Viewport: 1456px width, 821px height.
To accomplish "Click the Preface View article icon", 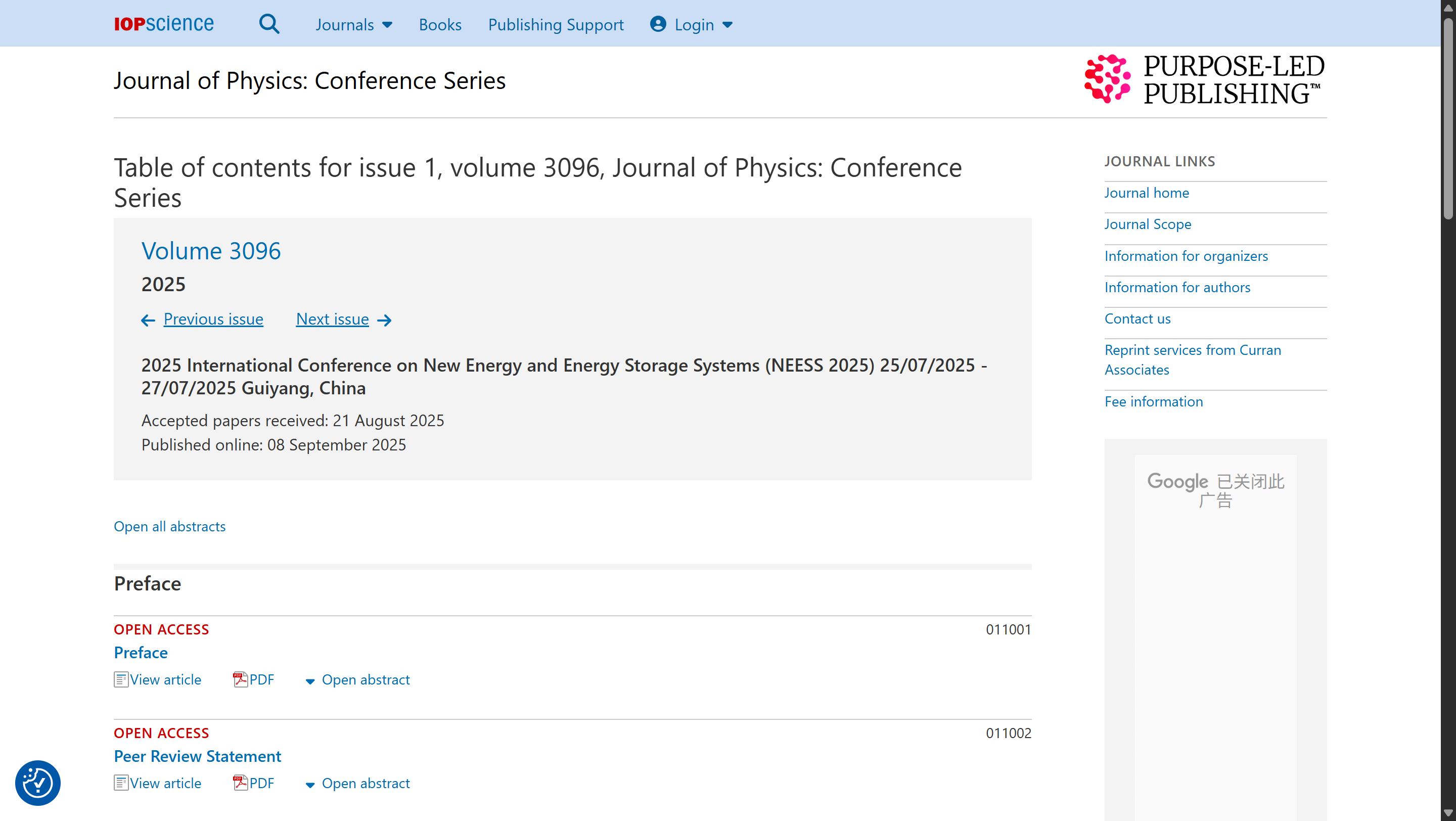I will tap(121, 679).
